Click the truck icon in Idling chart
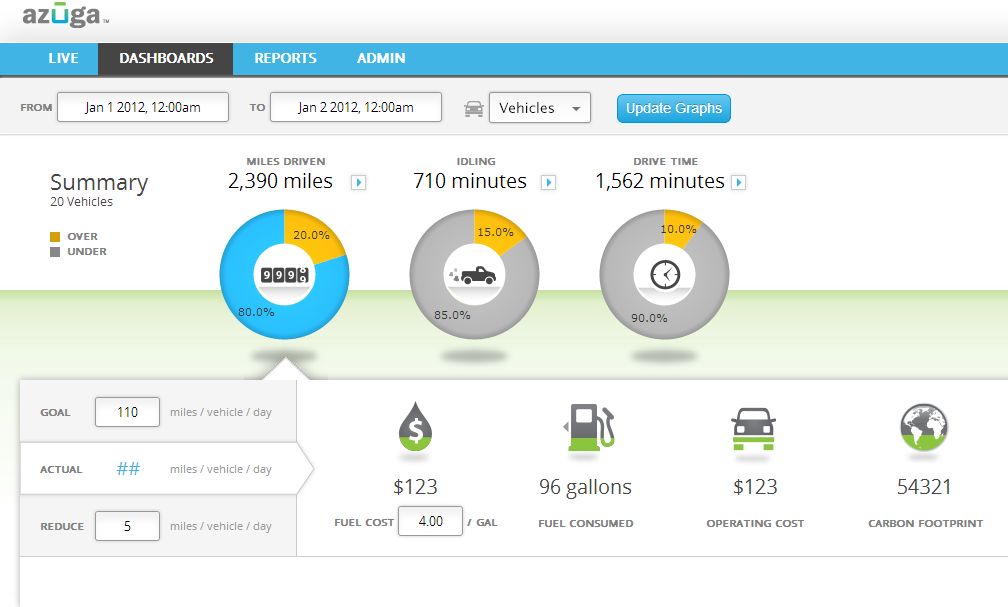 pos(474,275)
